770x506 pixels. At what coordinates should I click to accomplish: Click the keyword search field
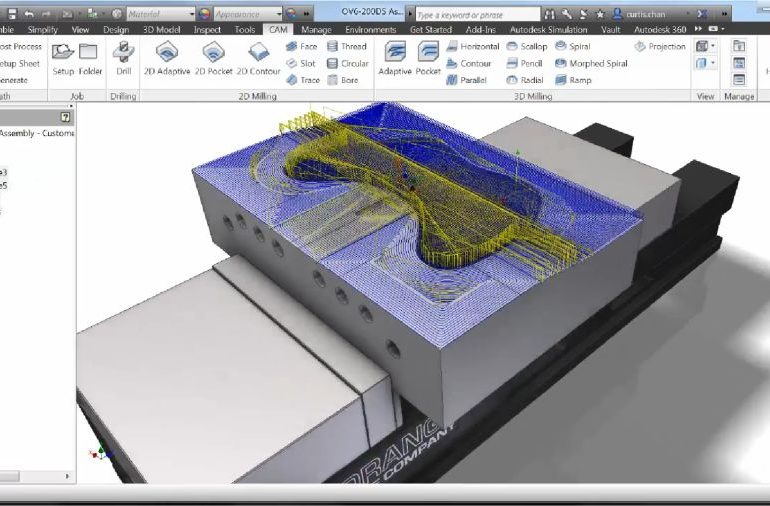[475, 14]
